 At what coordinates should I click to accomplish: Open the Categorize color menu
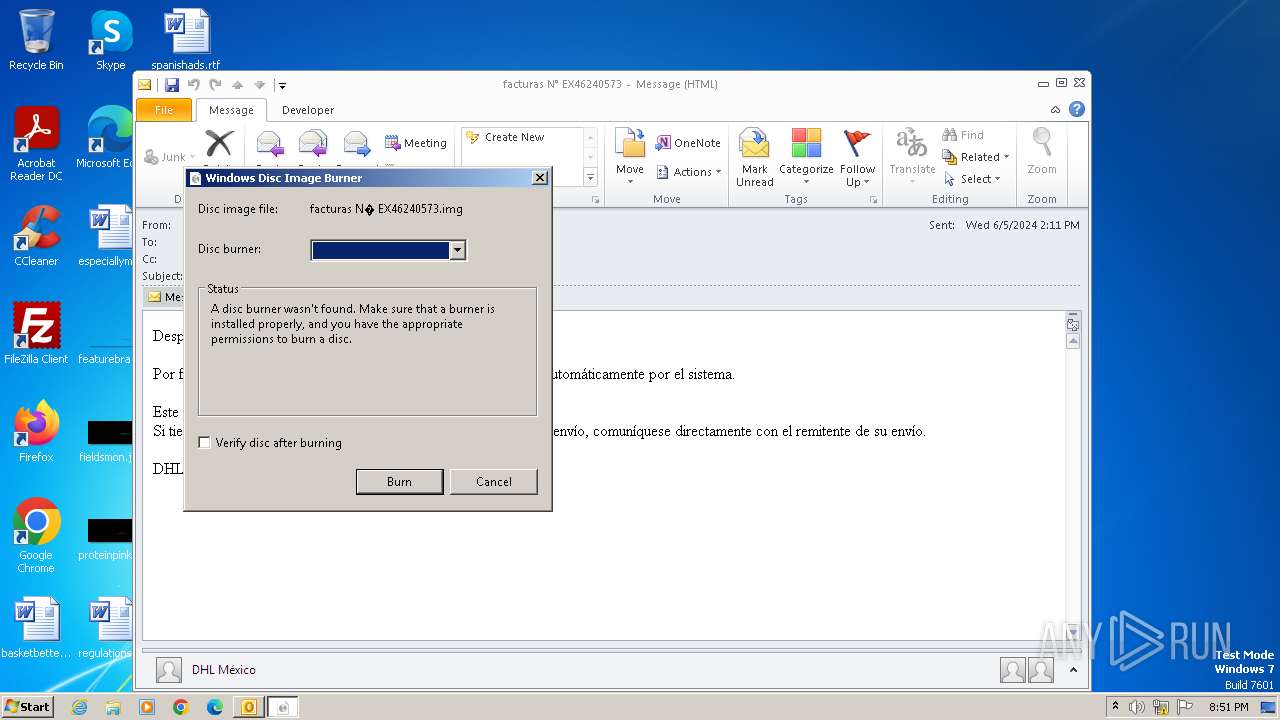(806, 157)
